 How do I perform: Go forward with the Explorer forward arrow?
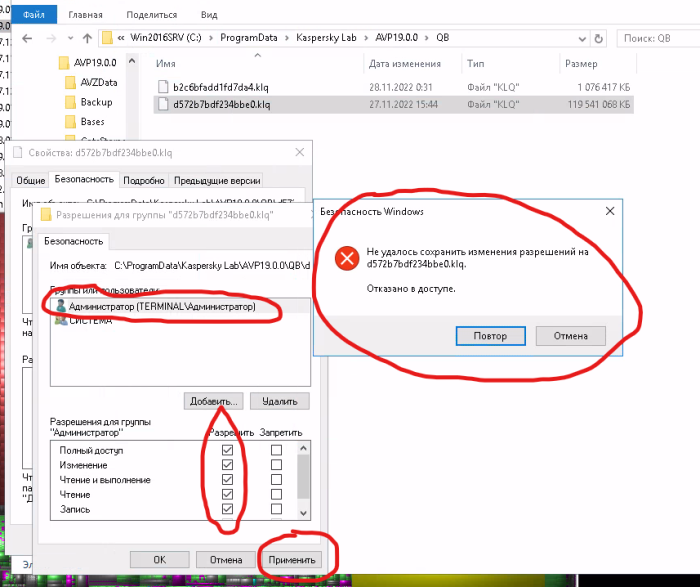[x=51, y=38]
